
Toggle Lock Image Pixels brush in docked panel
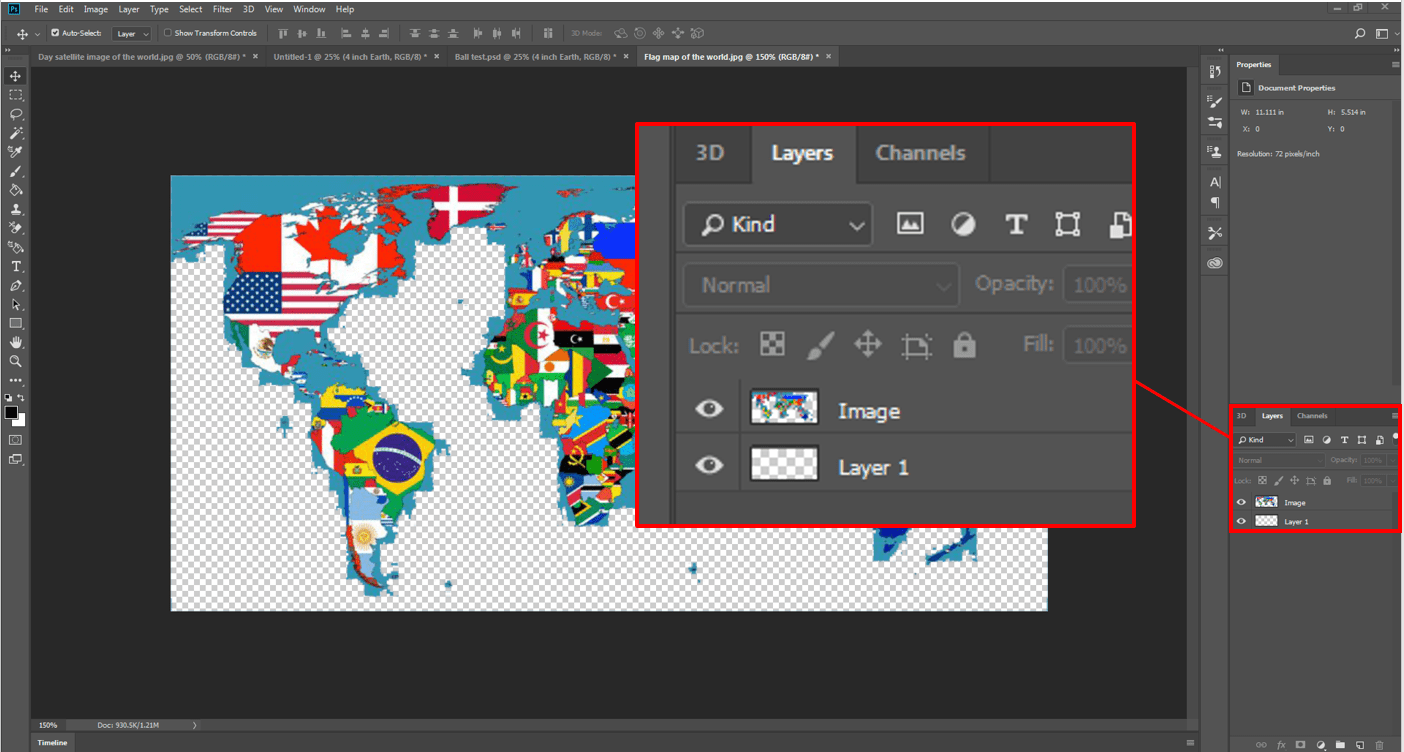tap(1278, 481)
